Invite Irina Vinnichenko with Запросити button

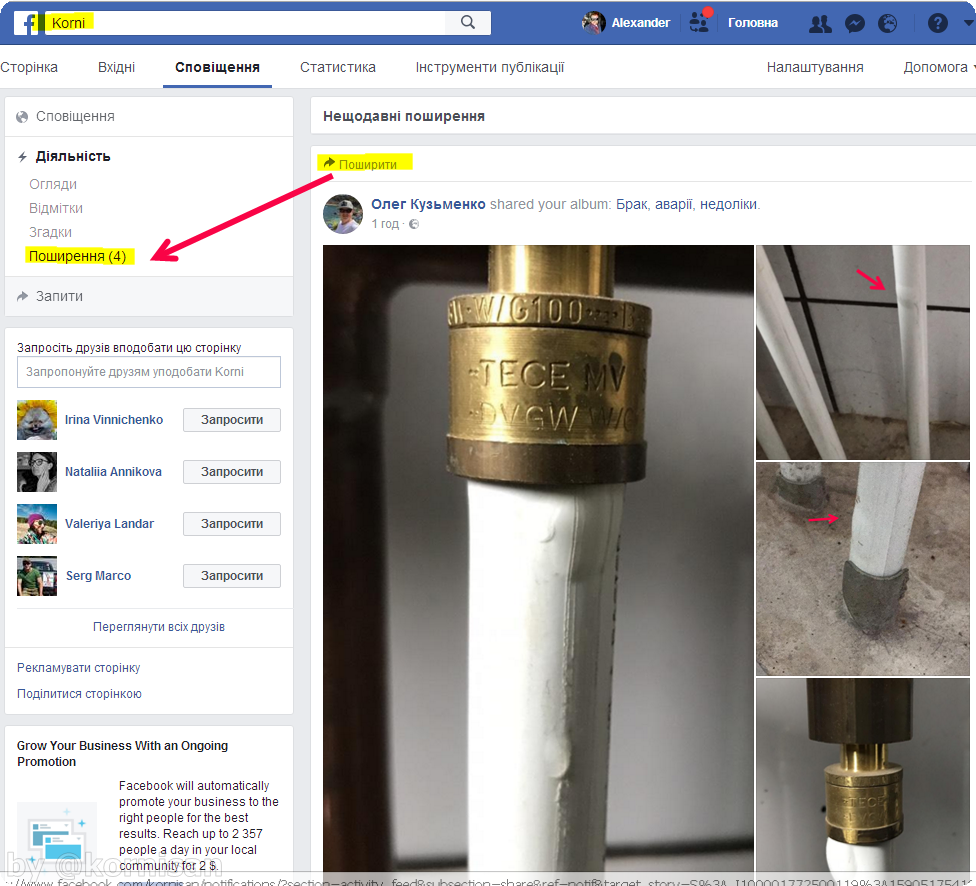click(x=232, y=420)
